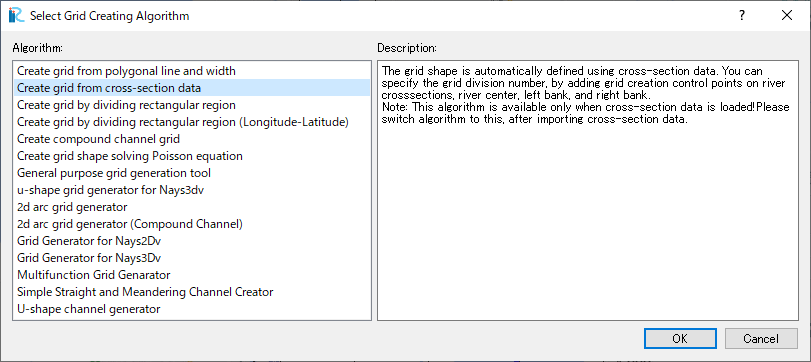This screenshot has width=811, height=362.
Task: Close the Select Grid Creating Algorithm dialog
Action: [x=787, y=16]
